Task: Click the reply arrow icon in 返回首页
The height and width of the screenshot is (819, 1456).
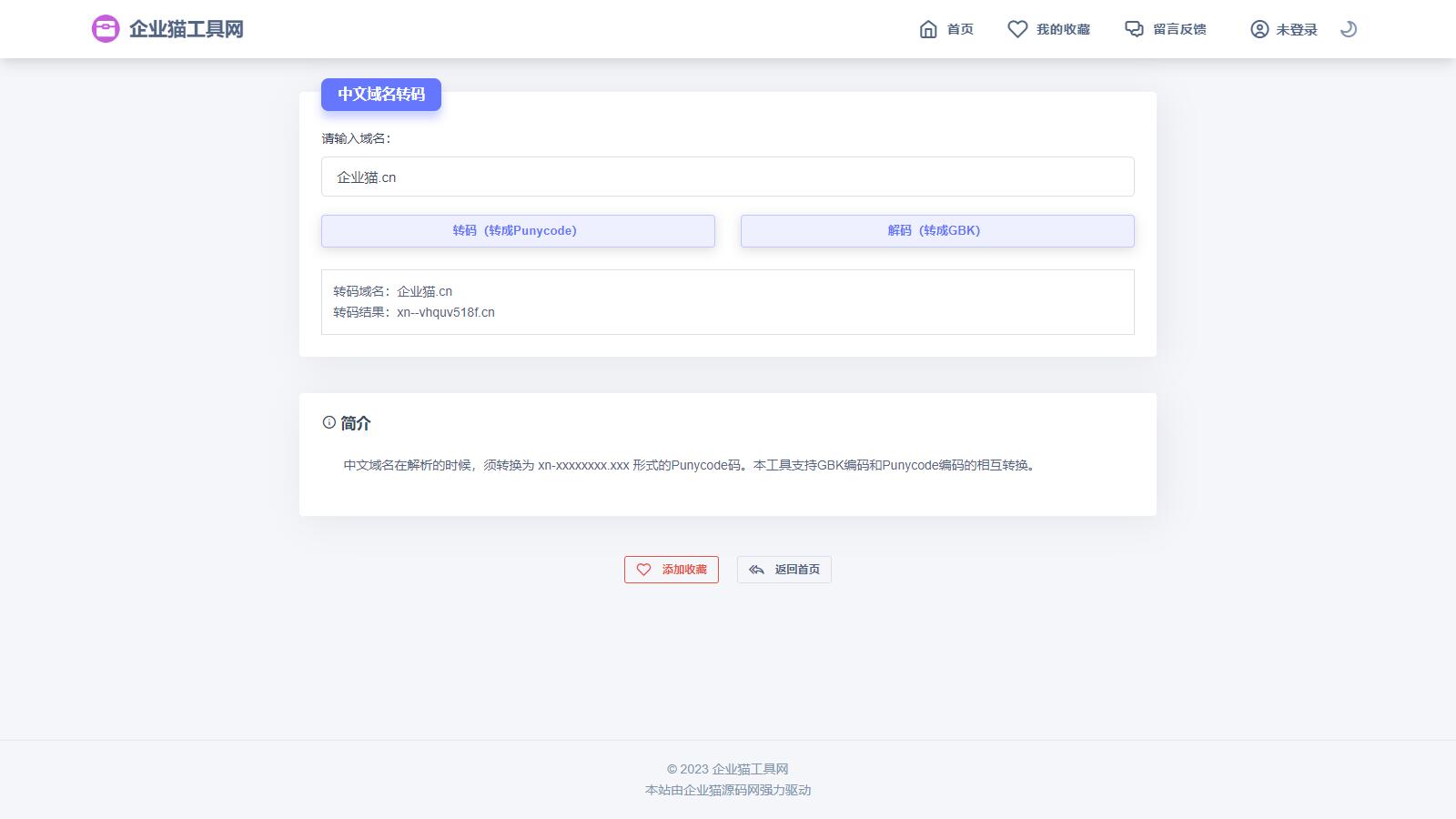Action: 756,570
